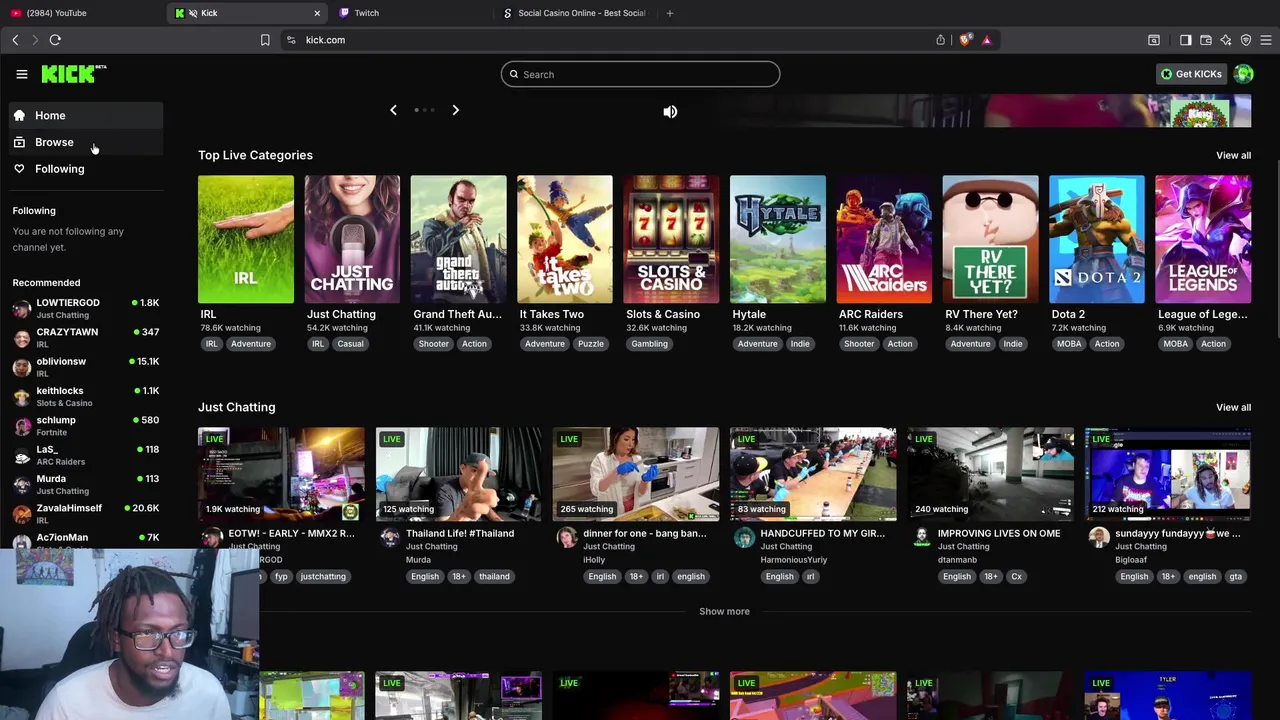Open the IRL category thumbnail
The height and width of the screenshot is (720, 1280).
click(x=246, y=239)
